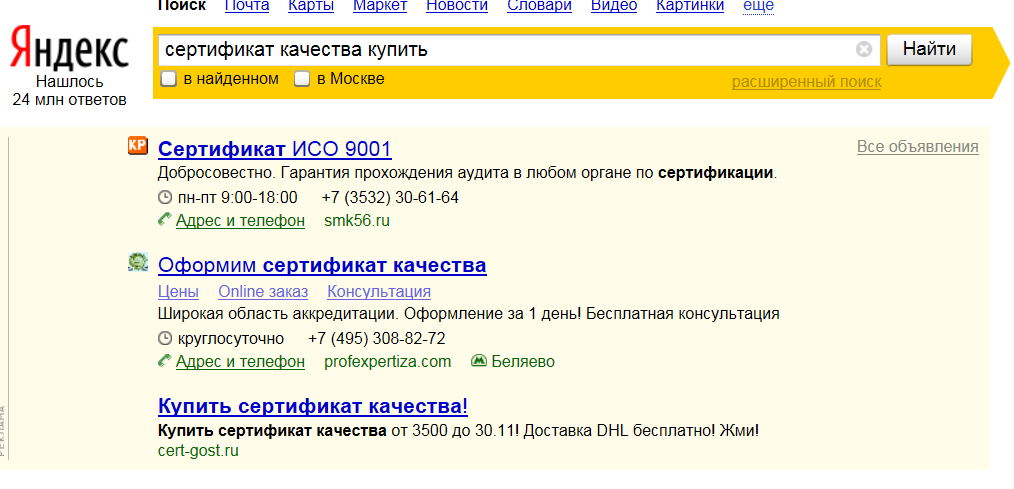Click the Беляево metro station label

[x=523, y=362]
